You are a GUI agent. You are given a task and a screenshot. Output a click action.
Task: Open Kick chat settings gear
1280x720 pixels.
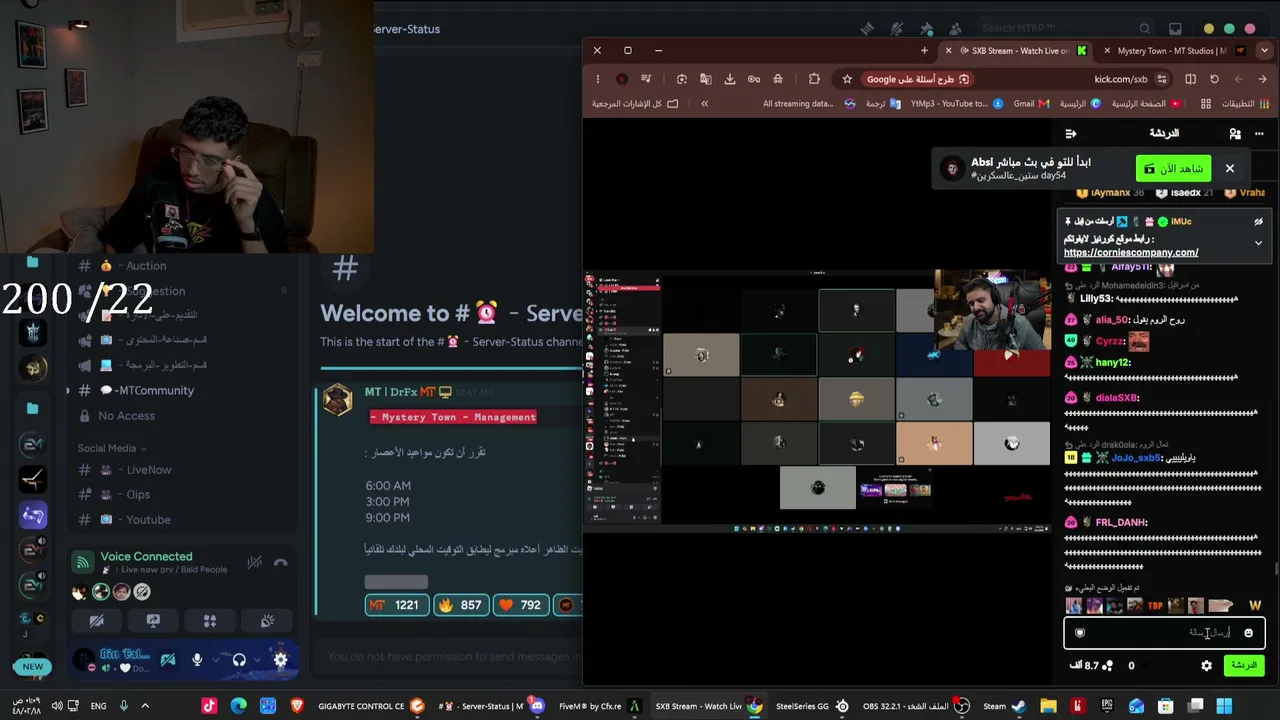pyautogui.click(x=1206, y=665)
